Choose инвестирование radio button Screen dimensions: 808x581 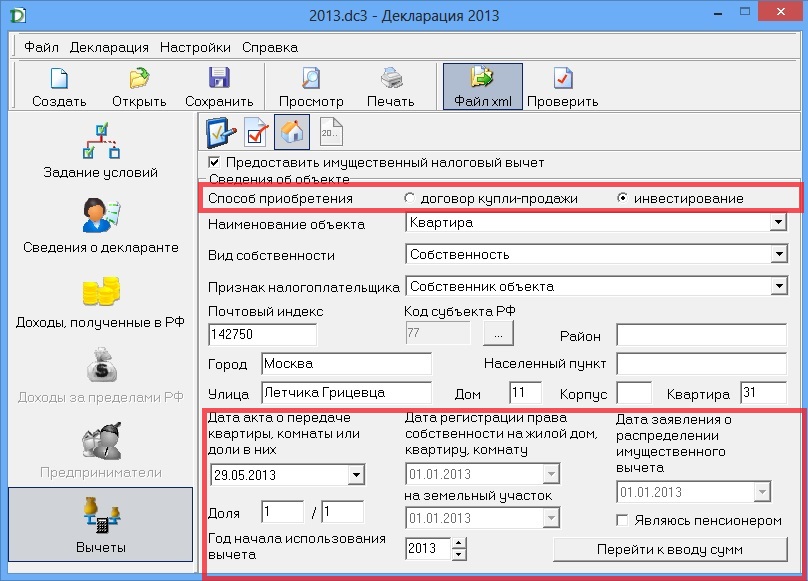622,198
